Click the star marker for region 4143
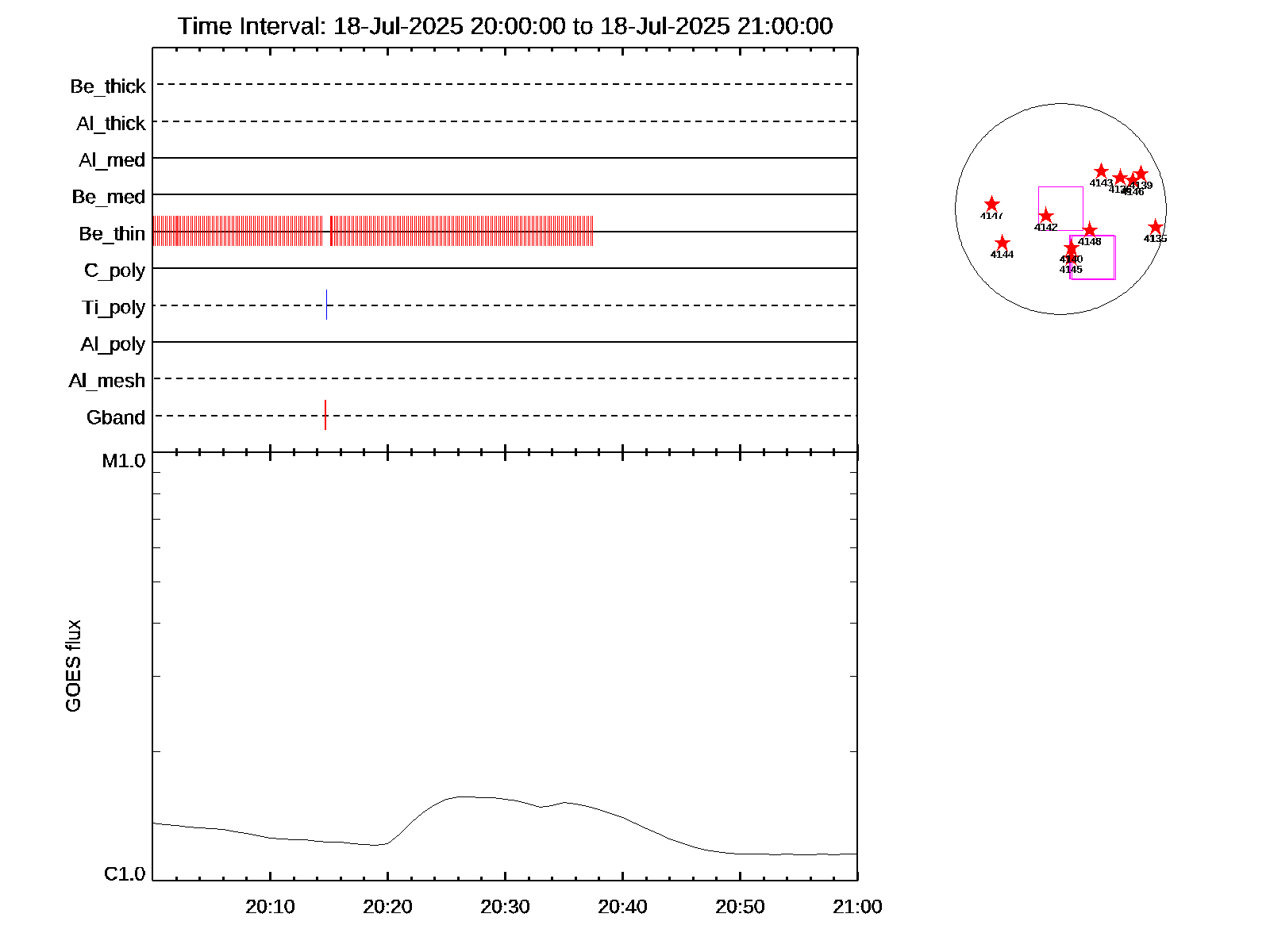Image resolution: width=1270 pixels, height=952 pixels. (1101, 171)
